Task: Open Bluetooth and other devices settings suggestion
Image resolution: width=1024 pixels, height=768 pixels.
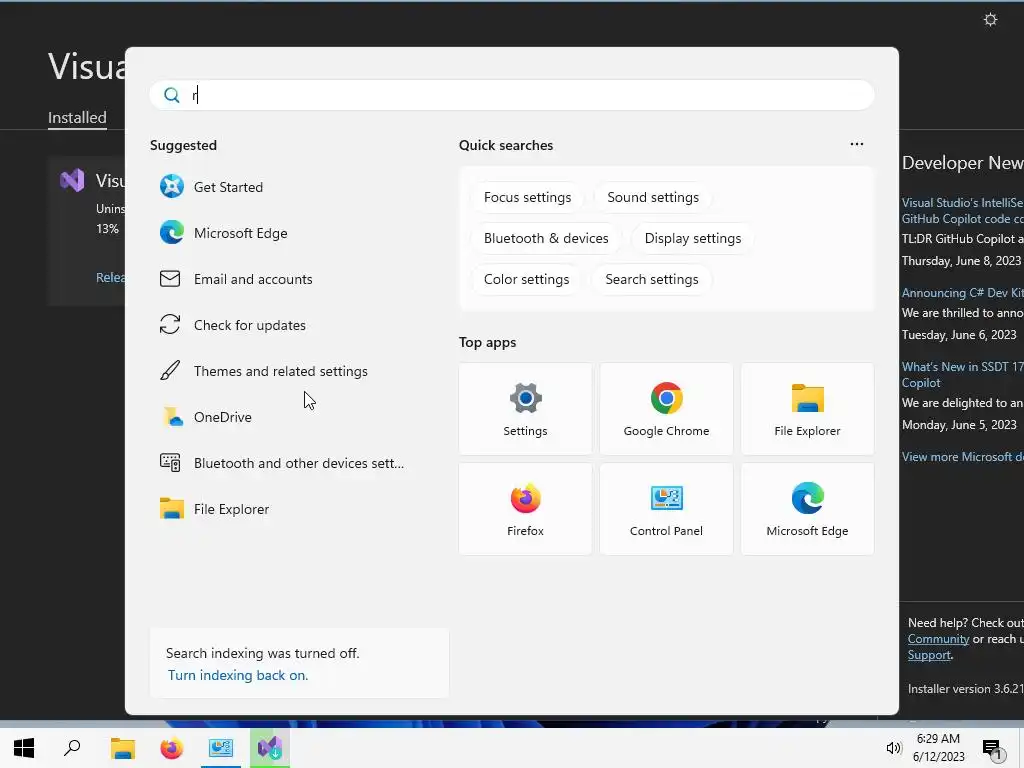Action: (x=281, y=463)
